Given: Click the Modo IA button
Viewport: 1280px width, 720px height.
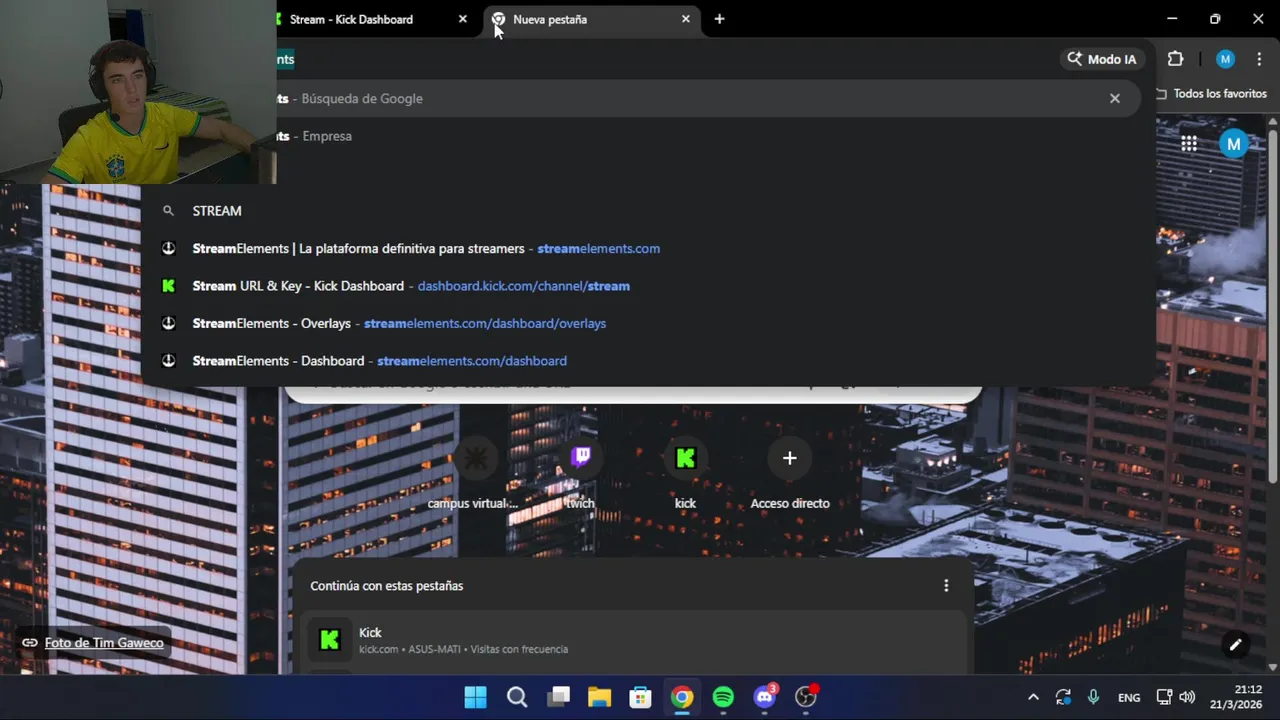Looking at the screenshot, I should pos(1102,59).
